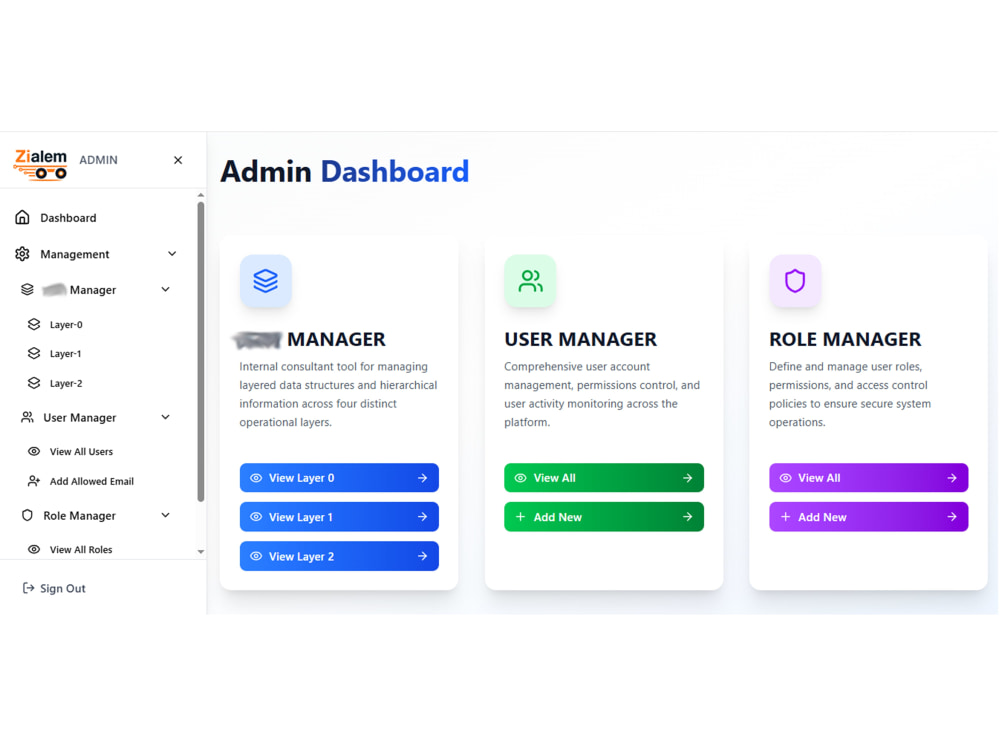Click the layer icon next to Layer-0
1000x750 pixels.
(34, 324)
